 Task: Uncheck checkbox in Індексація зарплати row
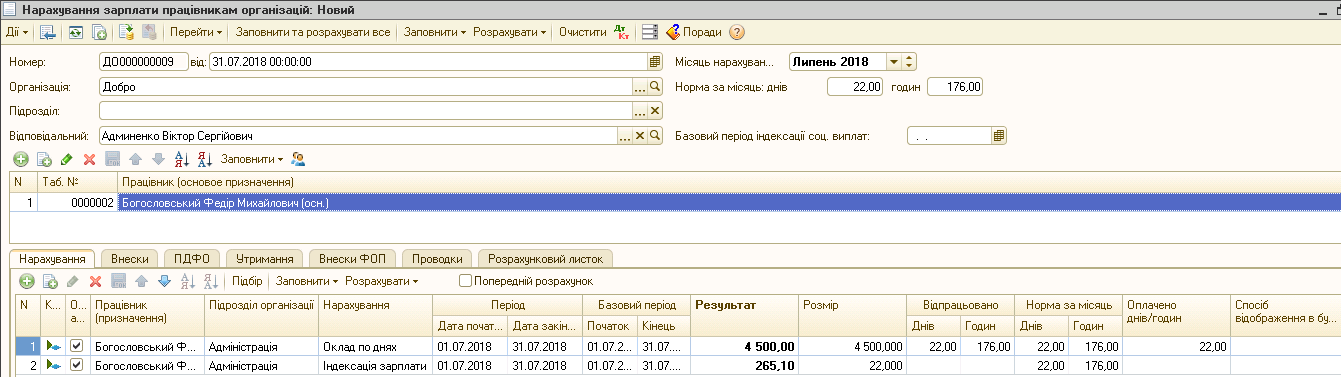pyautogui.click(x=76, y=366)
